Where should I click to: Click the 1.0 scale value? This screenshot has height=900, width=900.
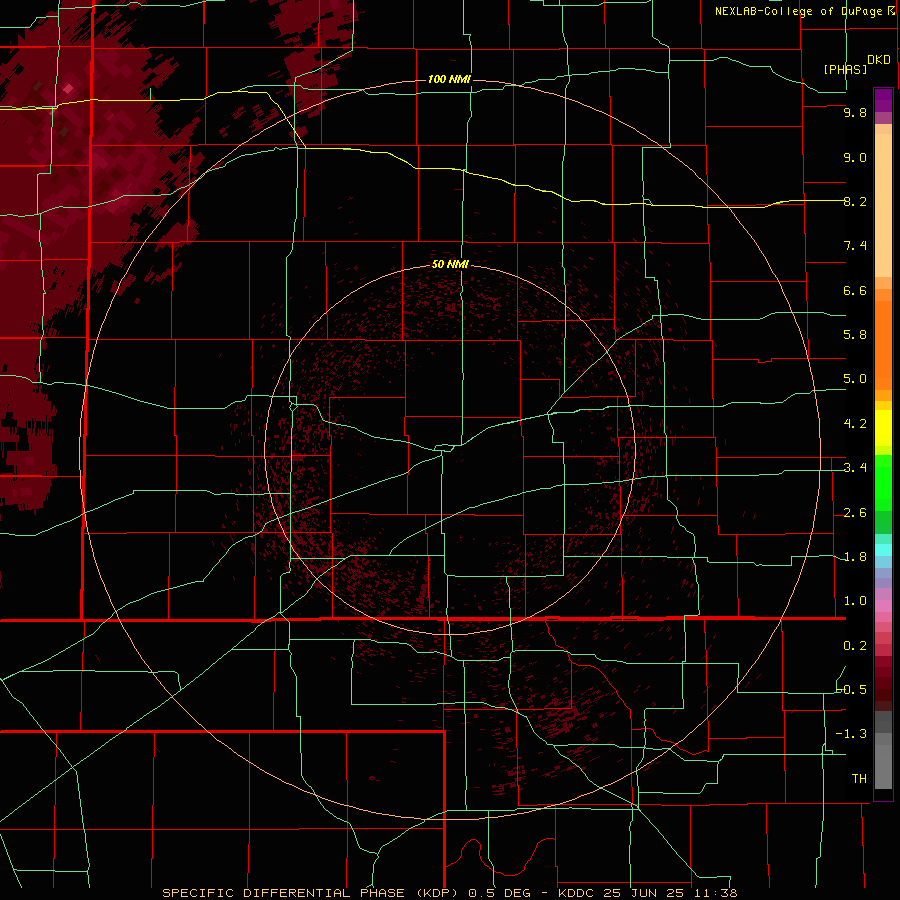pos(855,601)
